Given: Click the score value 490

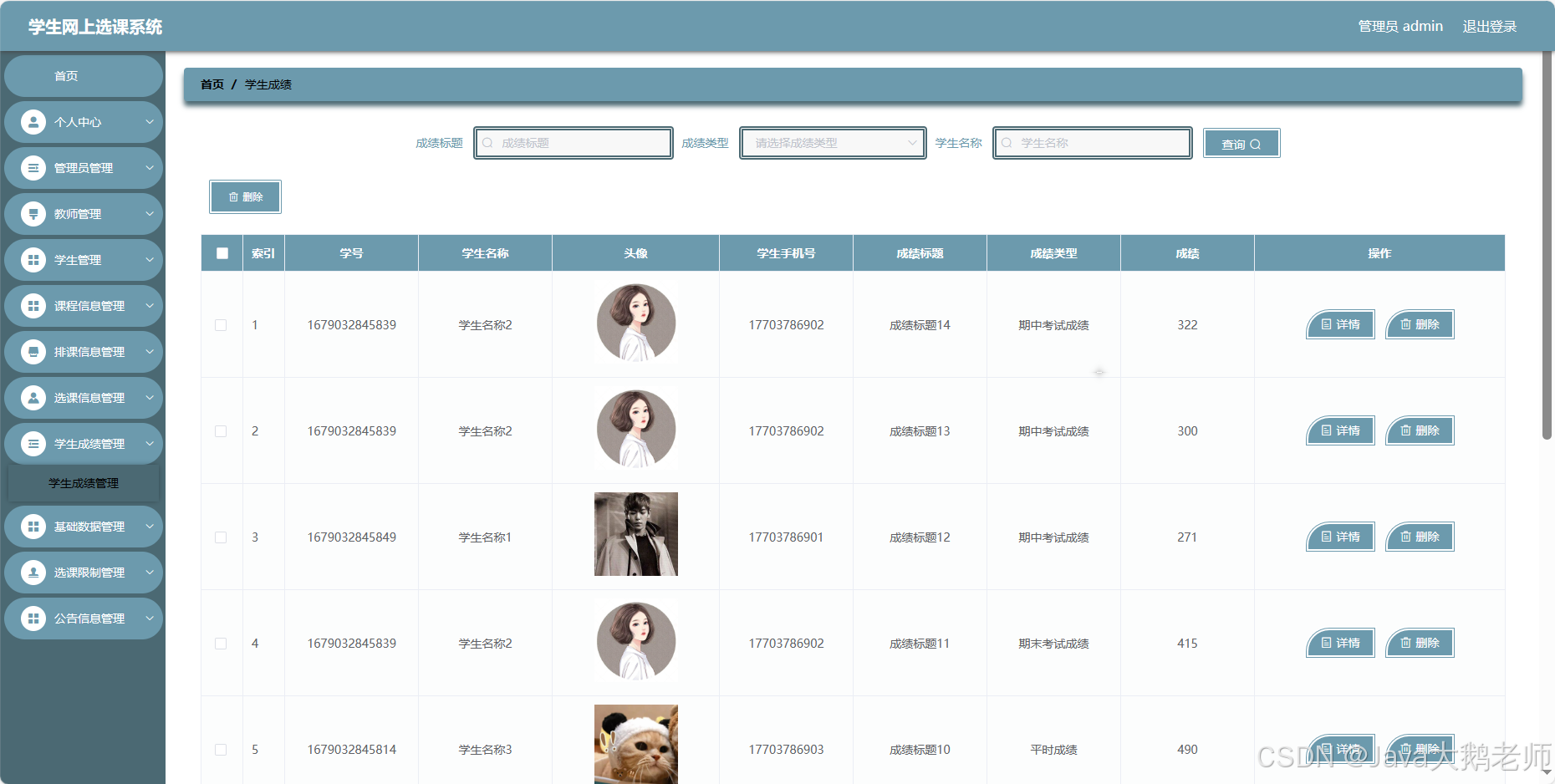Looking at the screenshot, I should tap(1187, 750).
